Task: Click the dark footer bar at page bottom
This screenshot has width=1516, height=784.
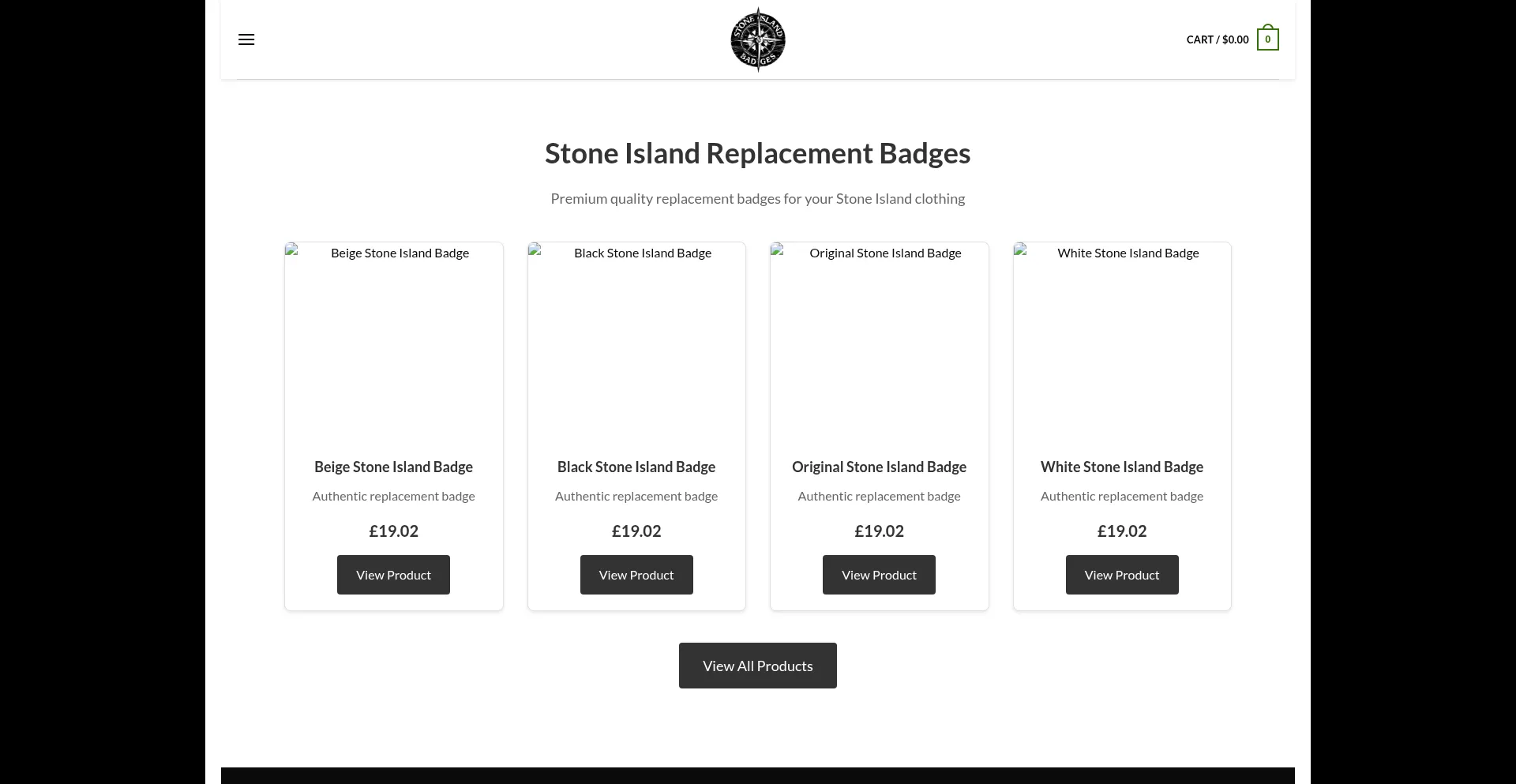Action: [x=757, y=776]
